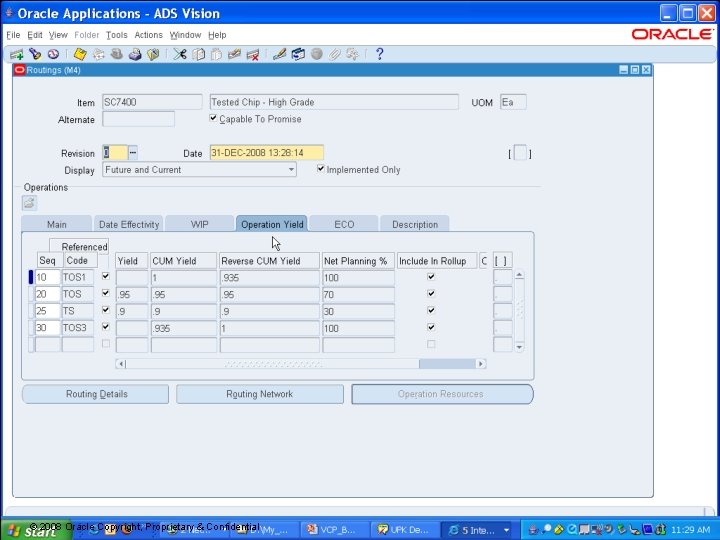Click the Close Form toolbar icon
The height and width of the screenshot is (540, 720).
[x=153, y=54]
